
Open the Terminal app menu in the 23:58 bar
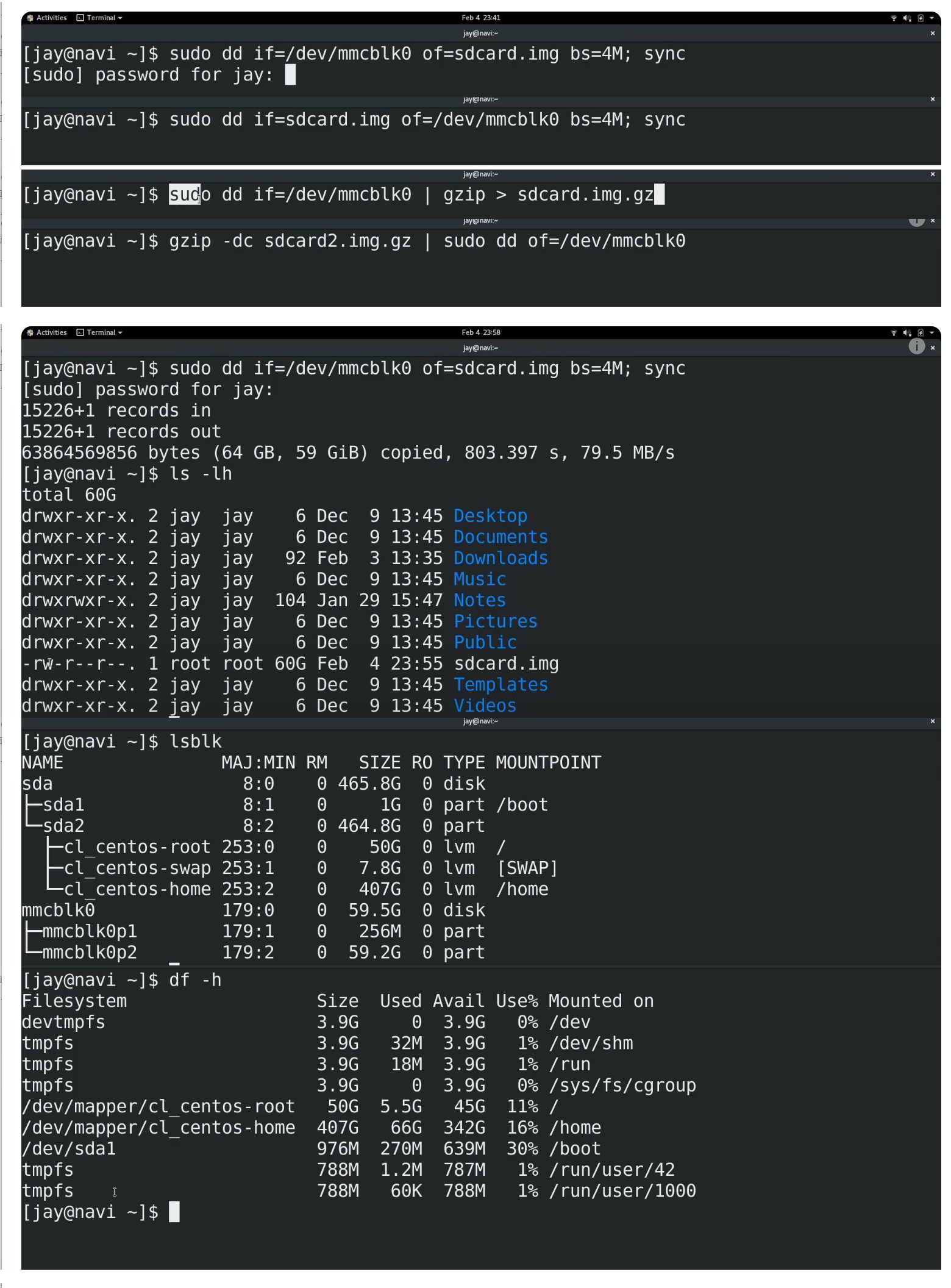pyautogui.click(x=99, y=333)
